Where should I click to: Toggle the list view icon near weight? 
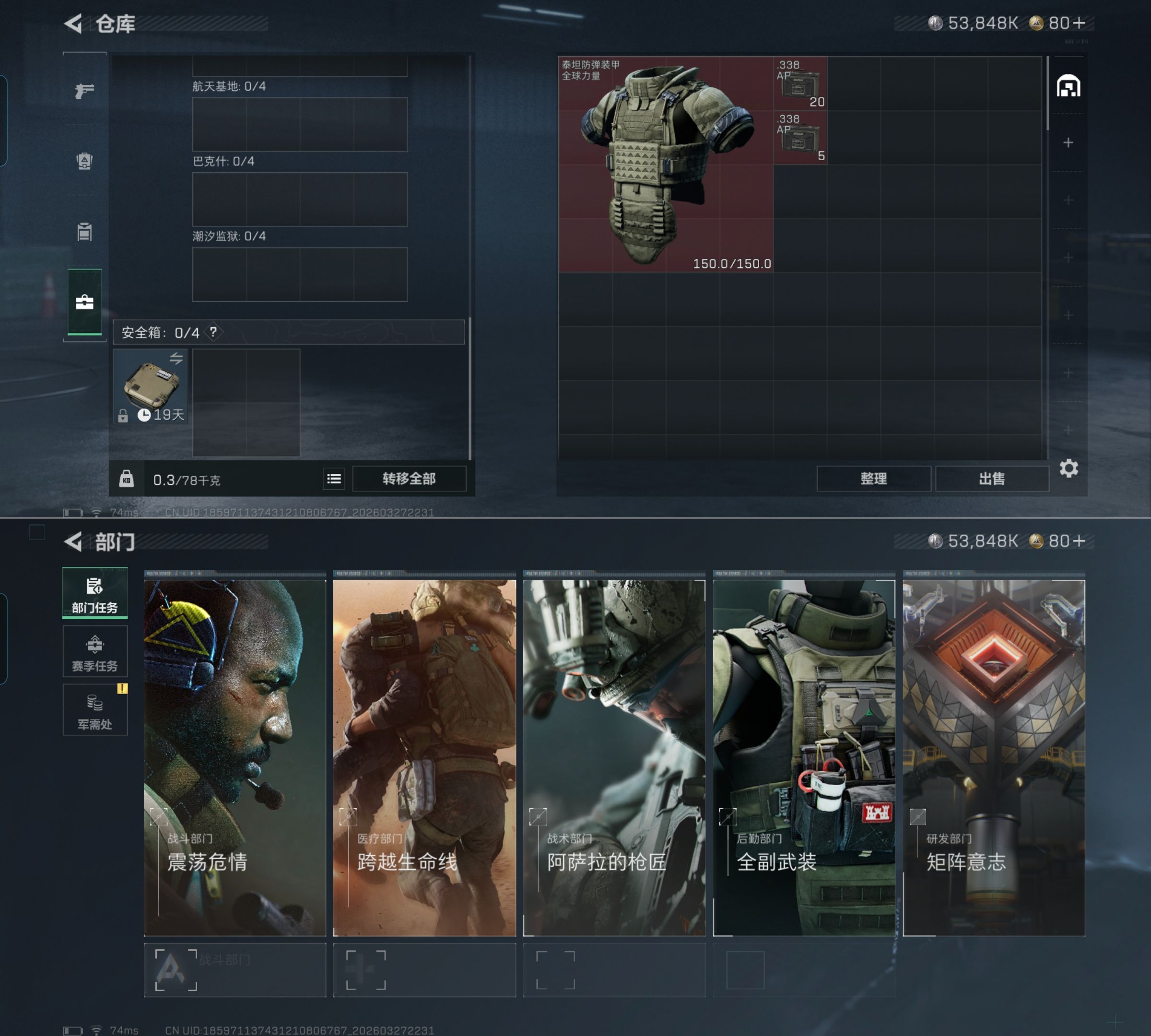click(x=334, y=479)
